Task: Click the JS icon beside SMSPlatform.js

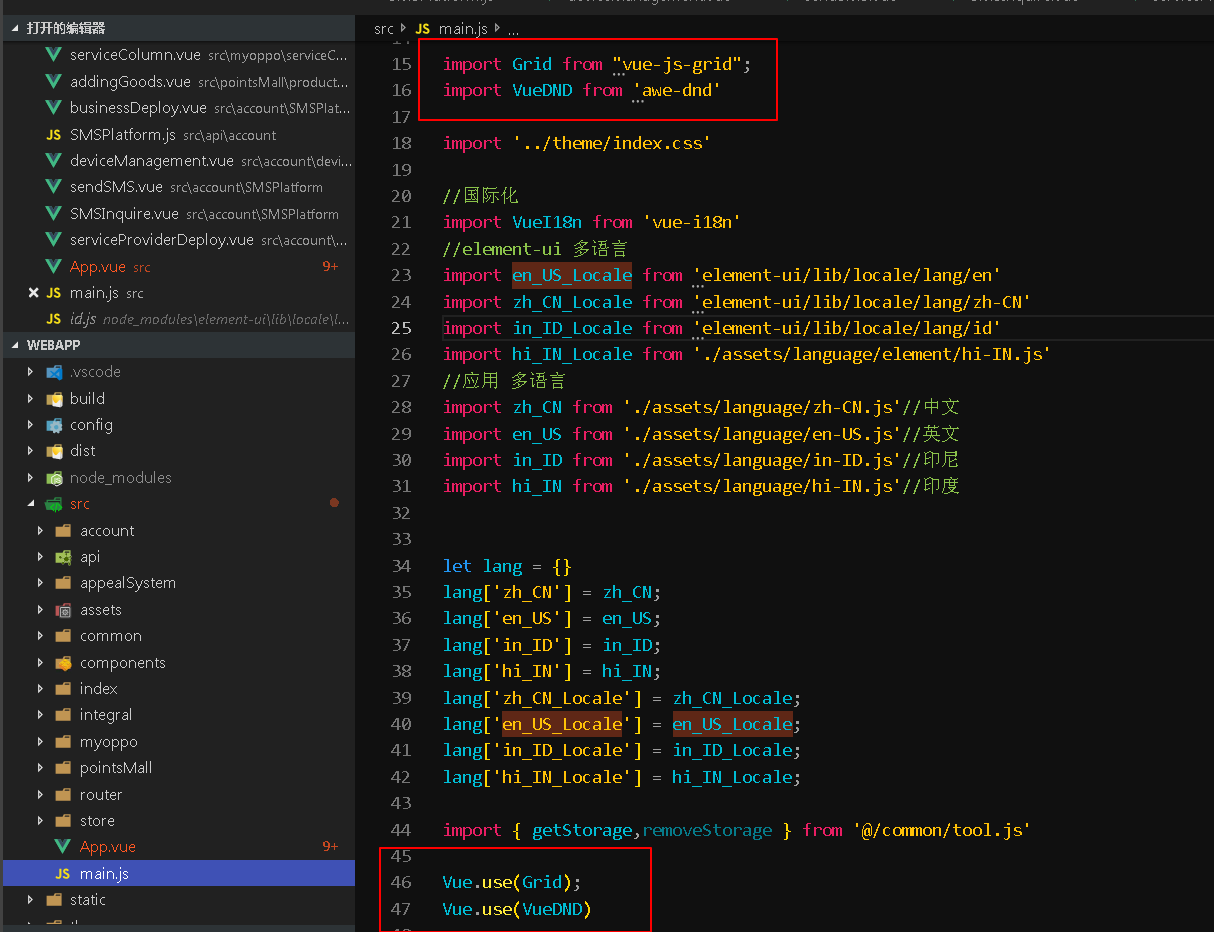Action: coord(54,135)
